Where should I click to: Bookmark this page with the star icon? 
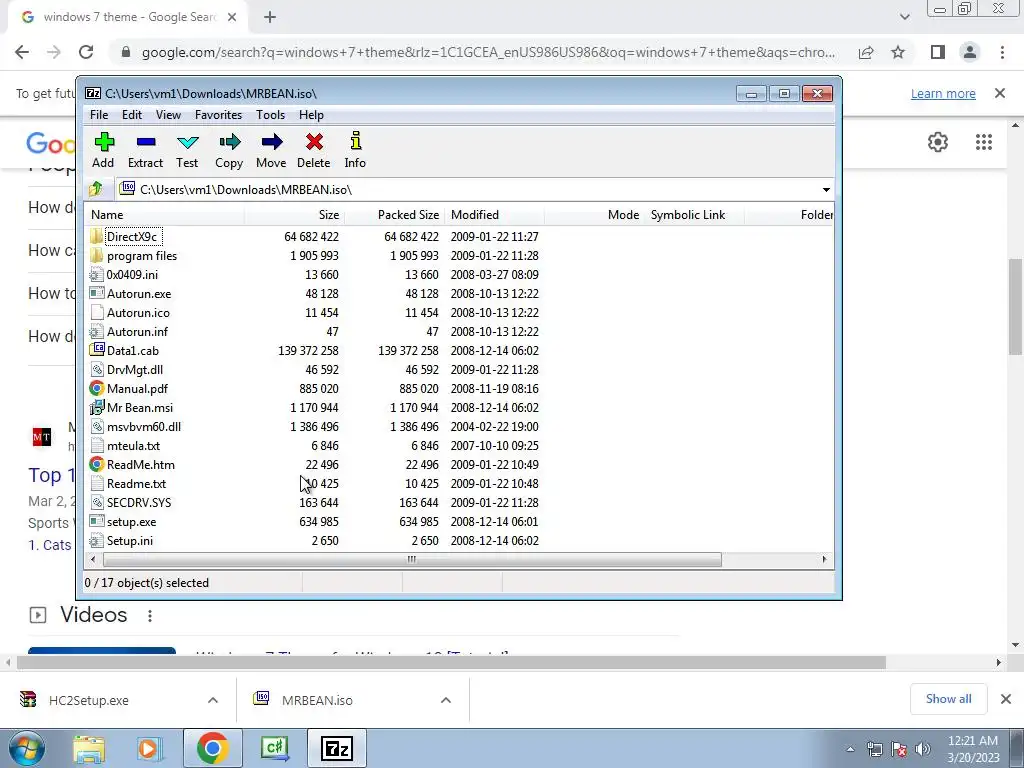point(898,52)
